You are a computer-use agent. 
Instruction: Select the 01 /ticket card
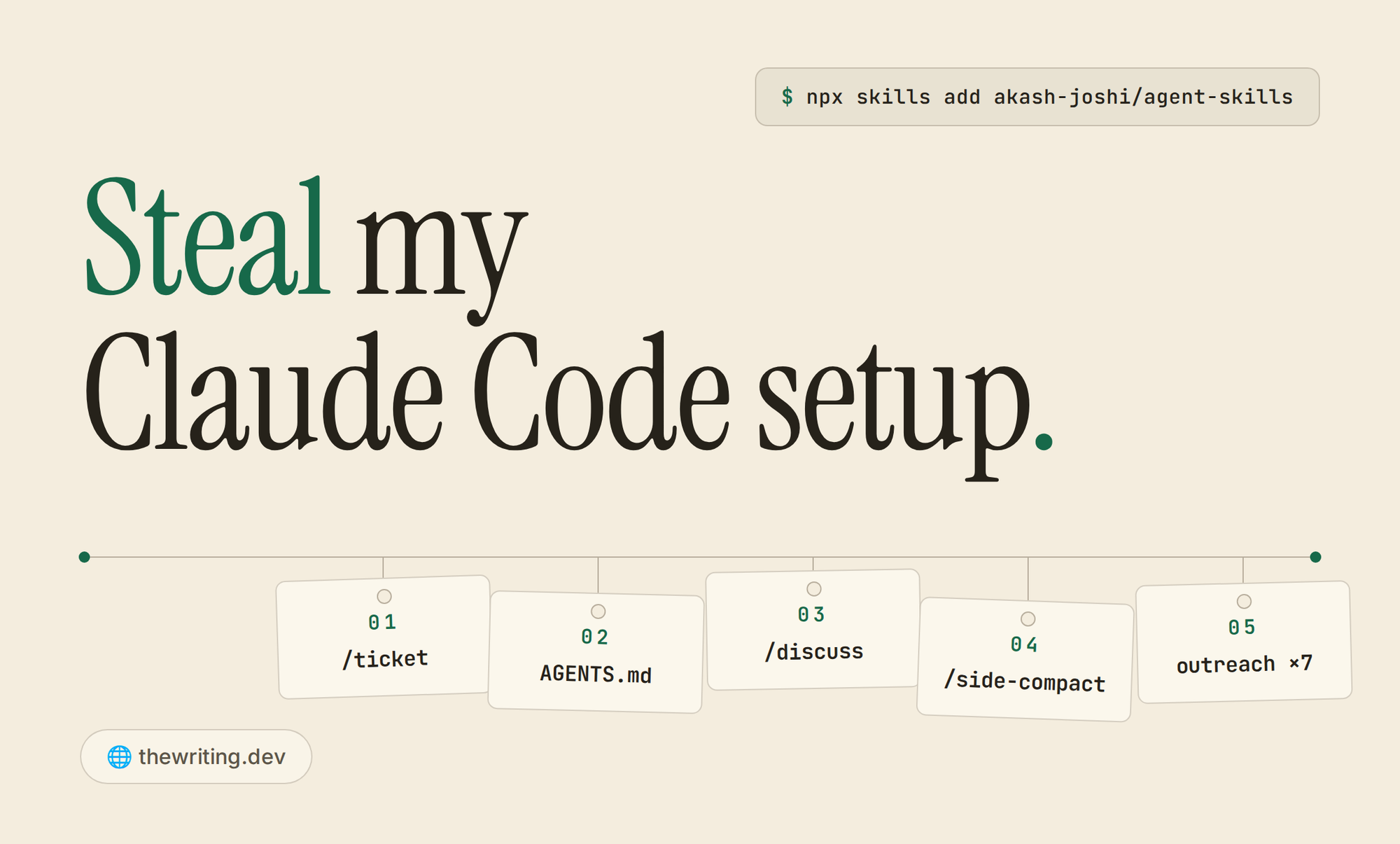[x=384, y=637]
